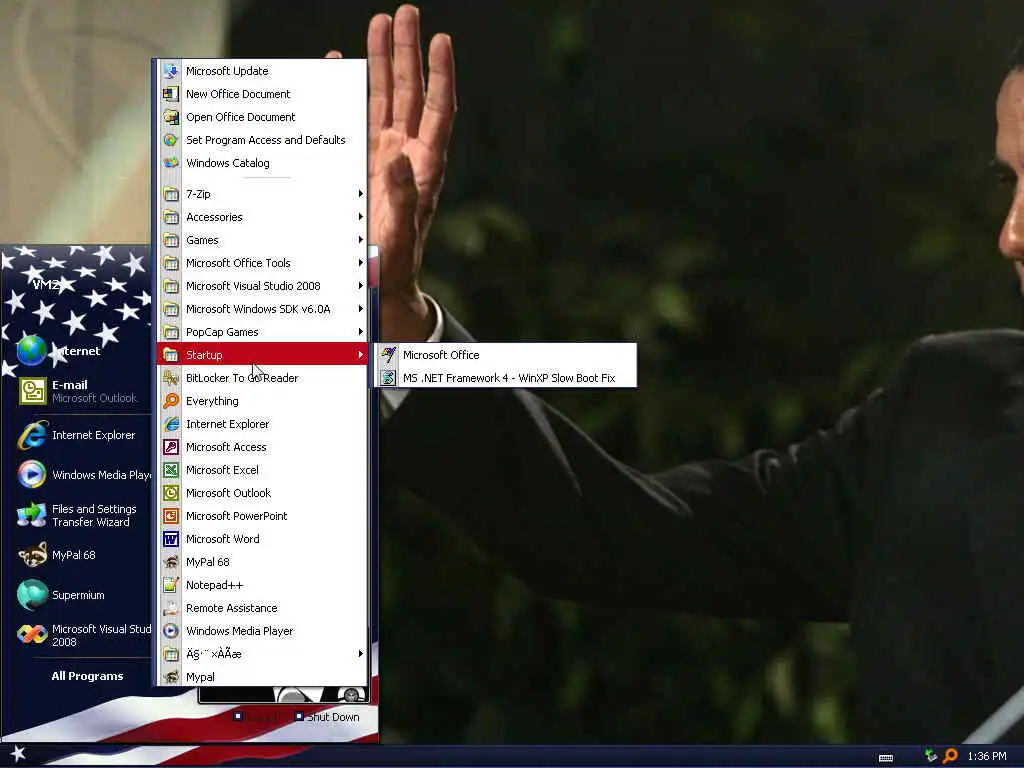Click the Open Office Document icon
1024x768 pixels.
coord(171,117)
